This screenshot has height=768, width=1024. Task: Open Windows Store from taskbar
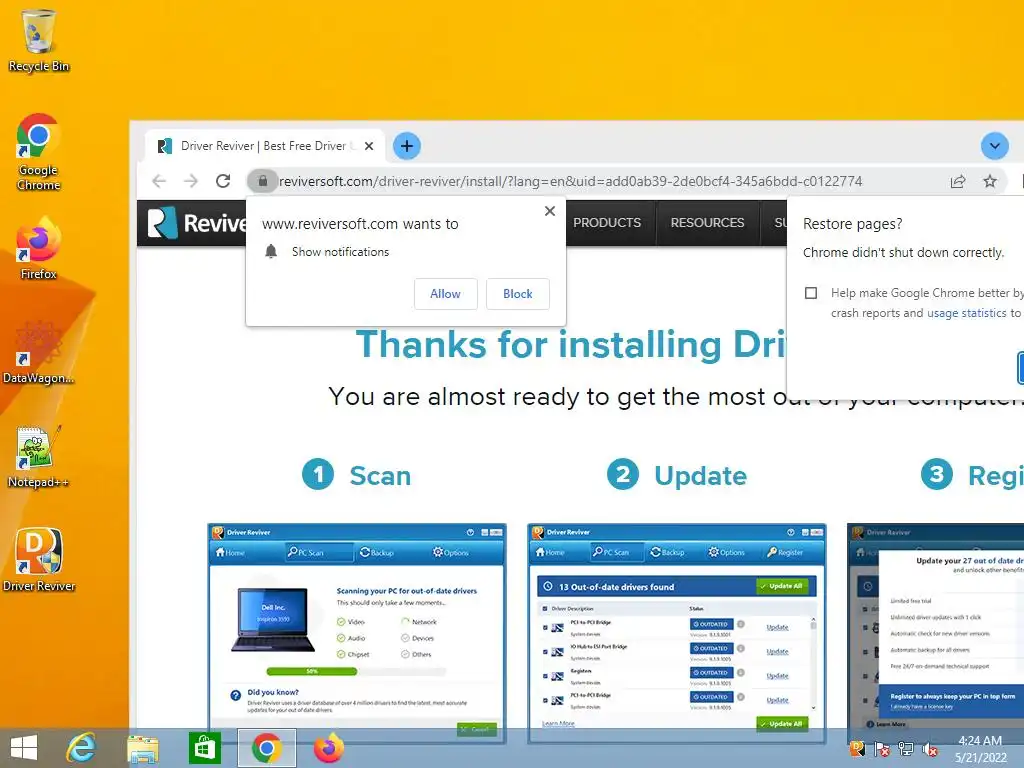point(204,748)
